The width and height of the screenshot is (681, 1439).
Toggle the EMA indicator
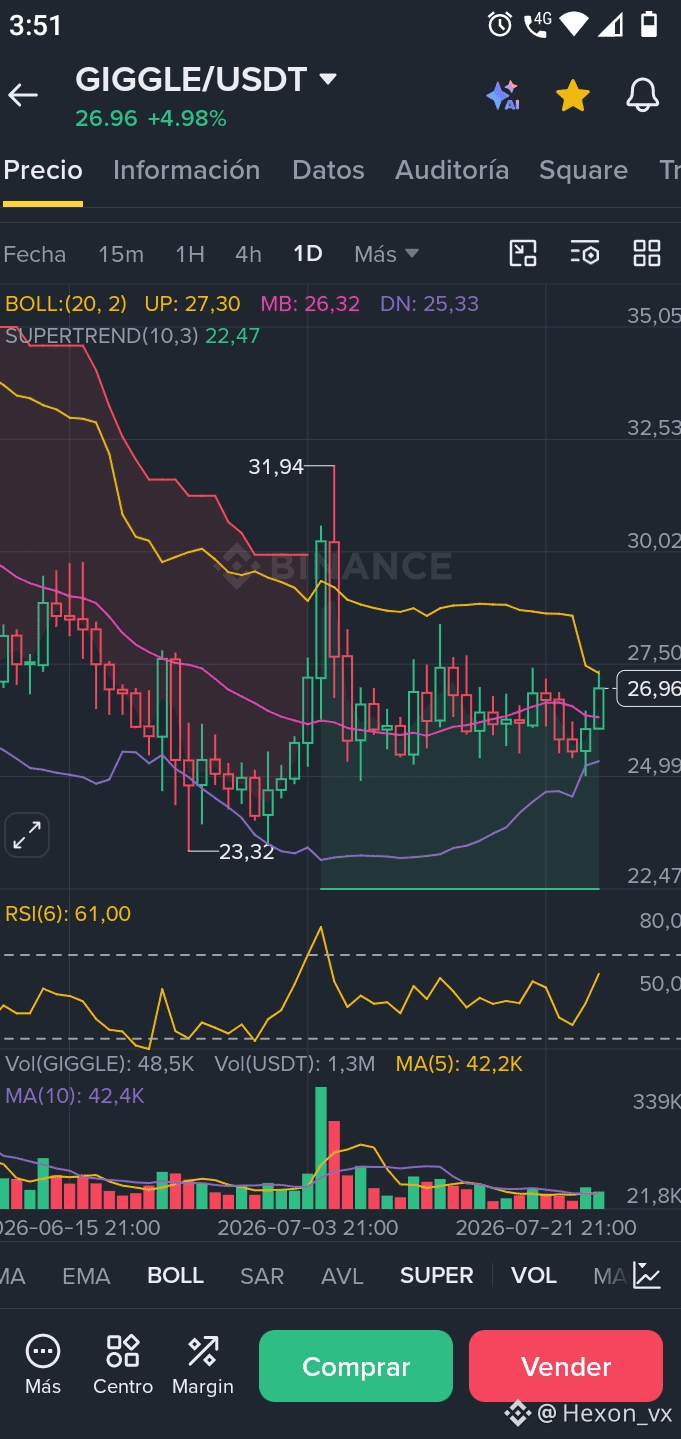pyautogui.click(x=86, y=1275)
